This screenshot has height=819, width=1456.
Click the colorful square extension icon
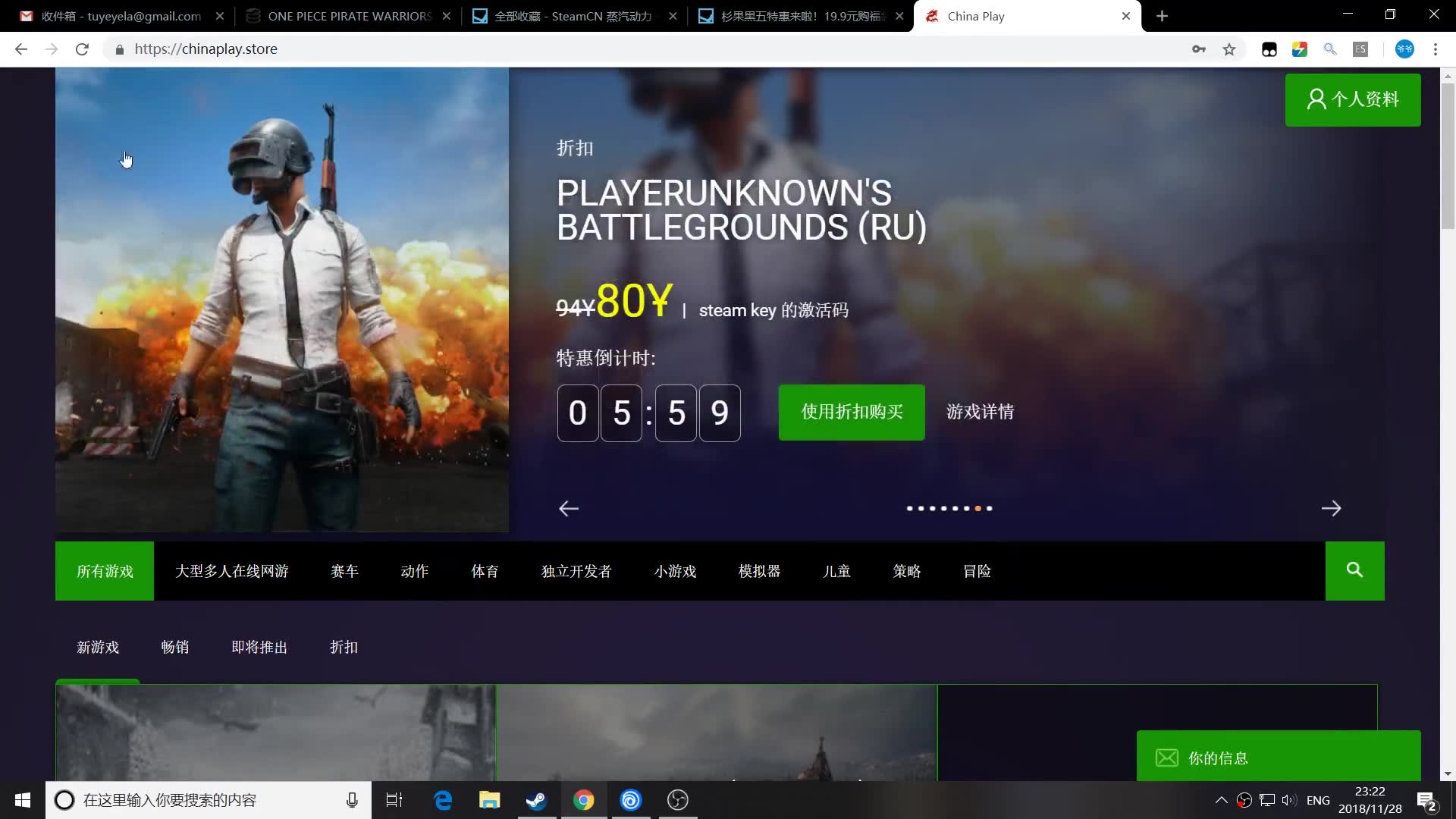[x=1300, y=49]
